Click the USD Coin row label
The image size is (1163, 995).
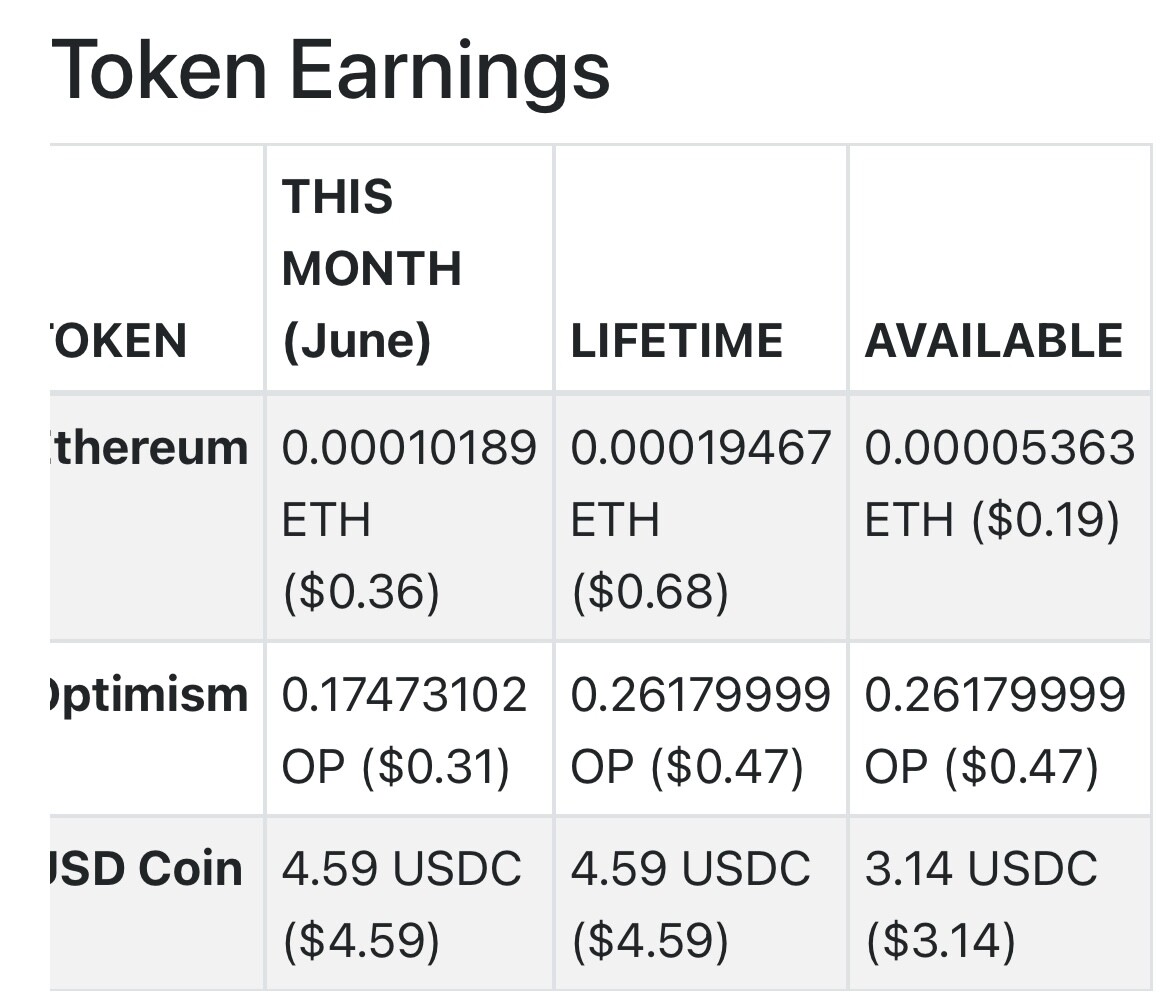point(146,869)
